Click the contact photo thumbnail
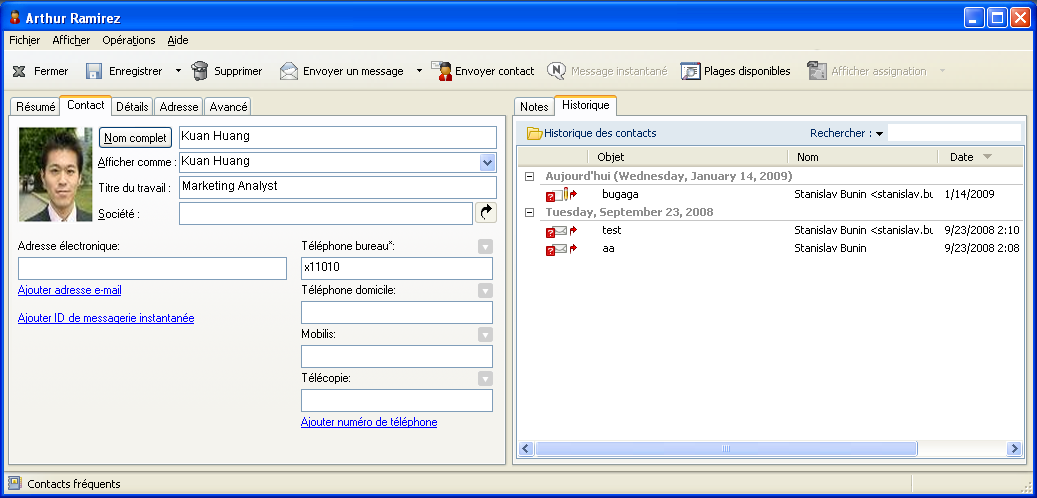Image resolution: width=1037 pixels, height=498 pixels. [56, 174]
